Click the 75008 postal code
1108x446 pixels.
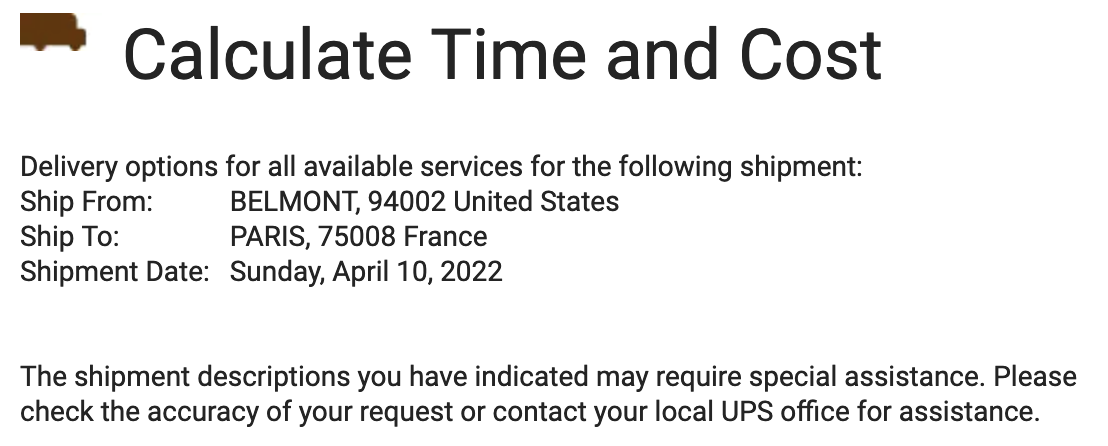coord(357,236)
